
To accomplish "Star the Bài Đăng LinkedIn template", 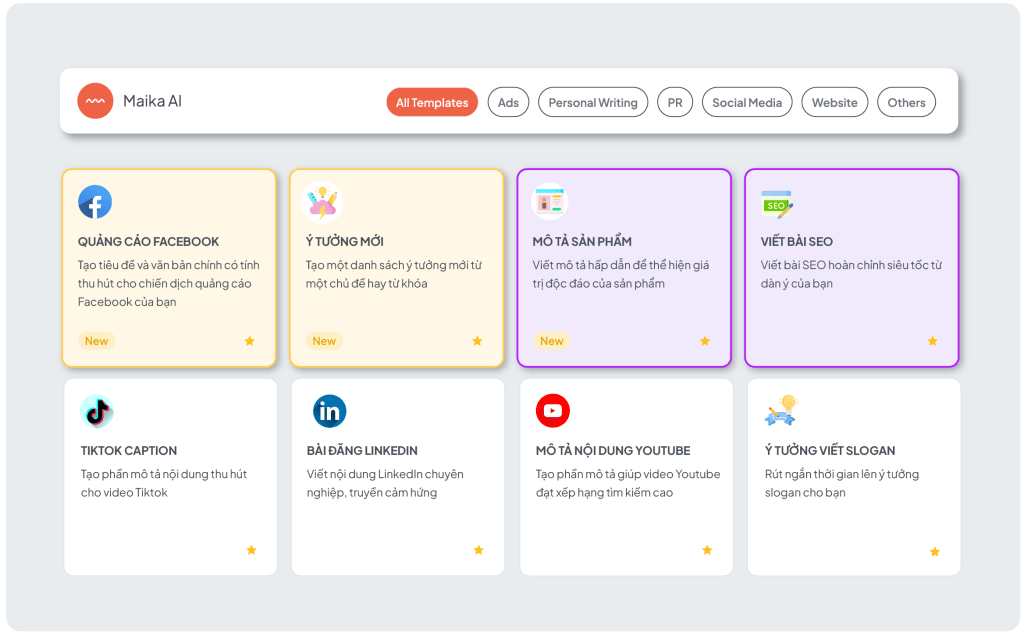I will click(479, 550).
